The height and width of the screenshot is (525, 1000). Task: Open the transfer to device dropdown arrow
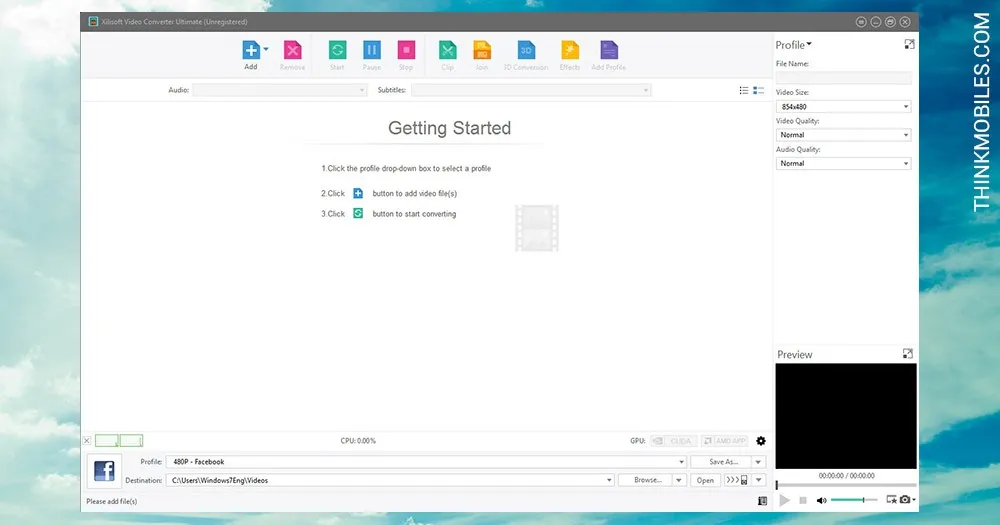point(759,480)
